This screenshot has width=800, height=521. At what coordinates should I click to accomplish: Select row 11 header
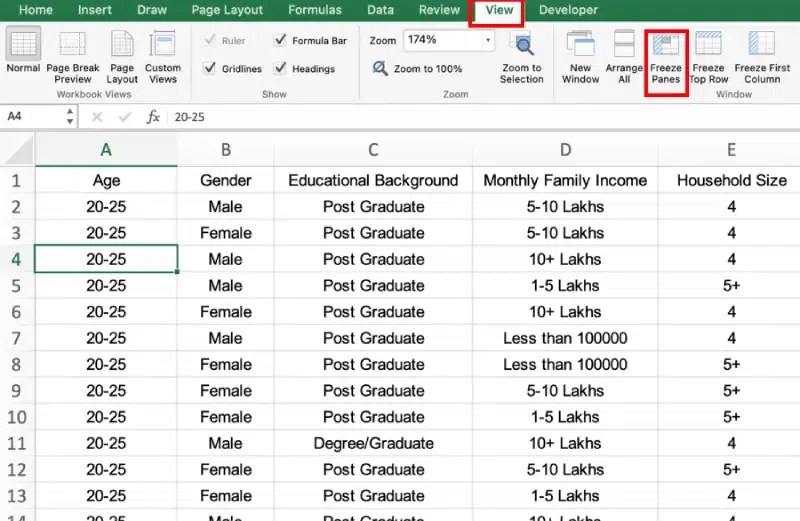coord(17,443)
